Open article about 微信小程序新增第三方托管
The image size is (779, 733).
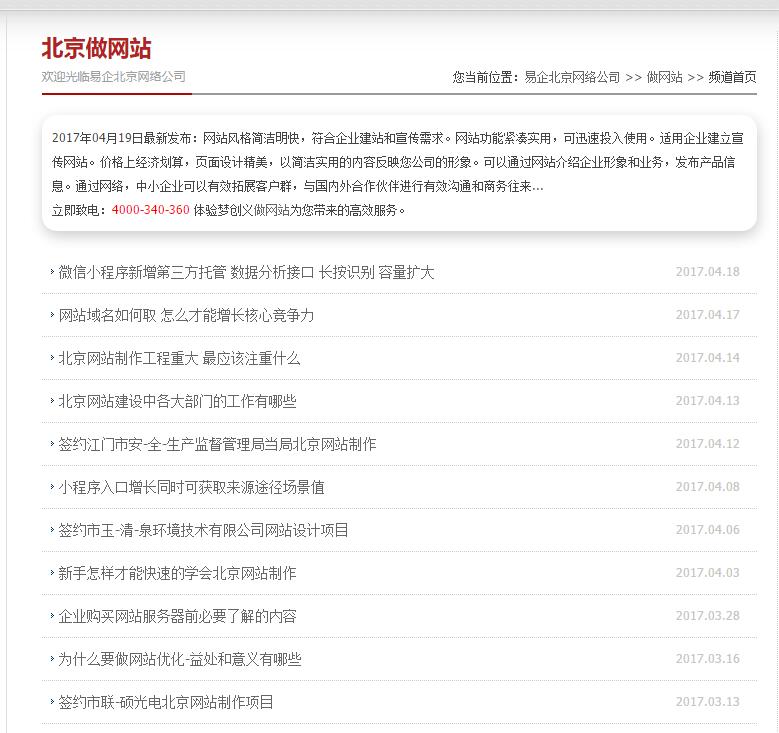(246, 272)
